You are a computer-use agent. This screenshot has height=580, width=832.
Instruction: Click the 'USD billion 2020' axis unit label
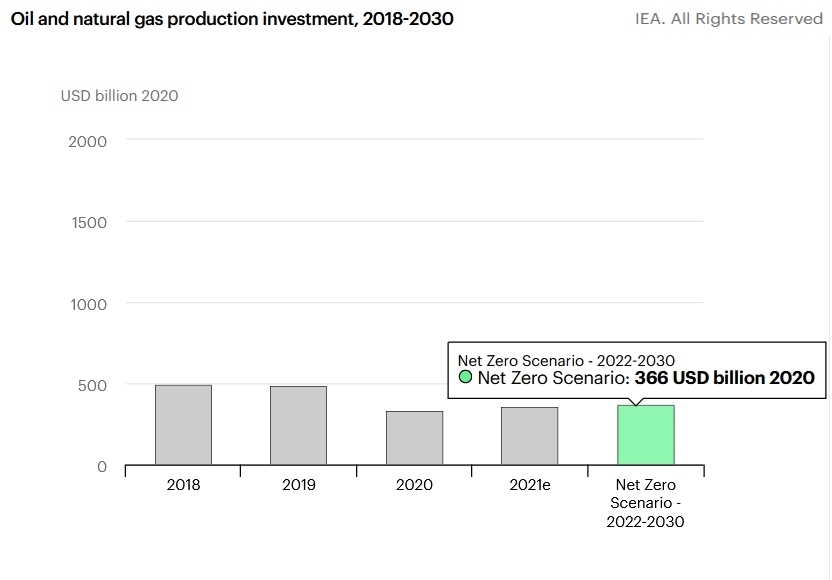tap(119, 96)
